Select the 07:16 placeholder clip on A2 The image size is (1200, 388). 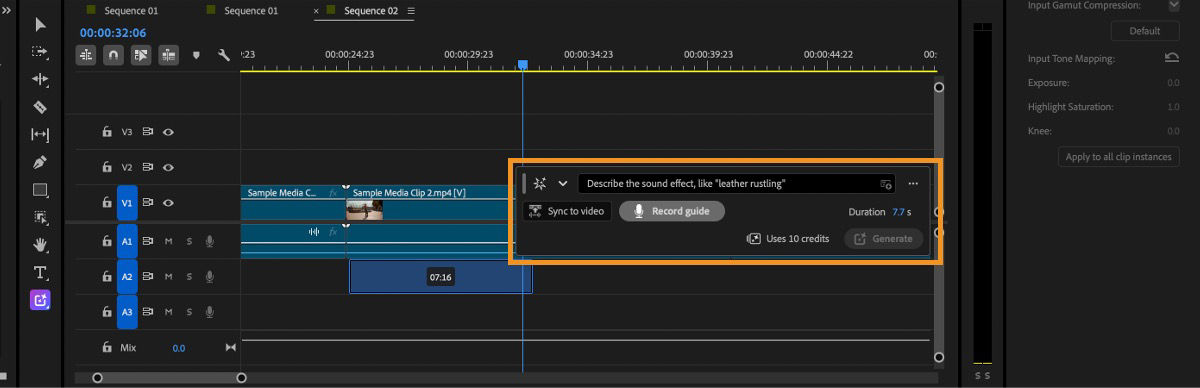click(x=440, y=276)
